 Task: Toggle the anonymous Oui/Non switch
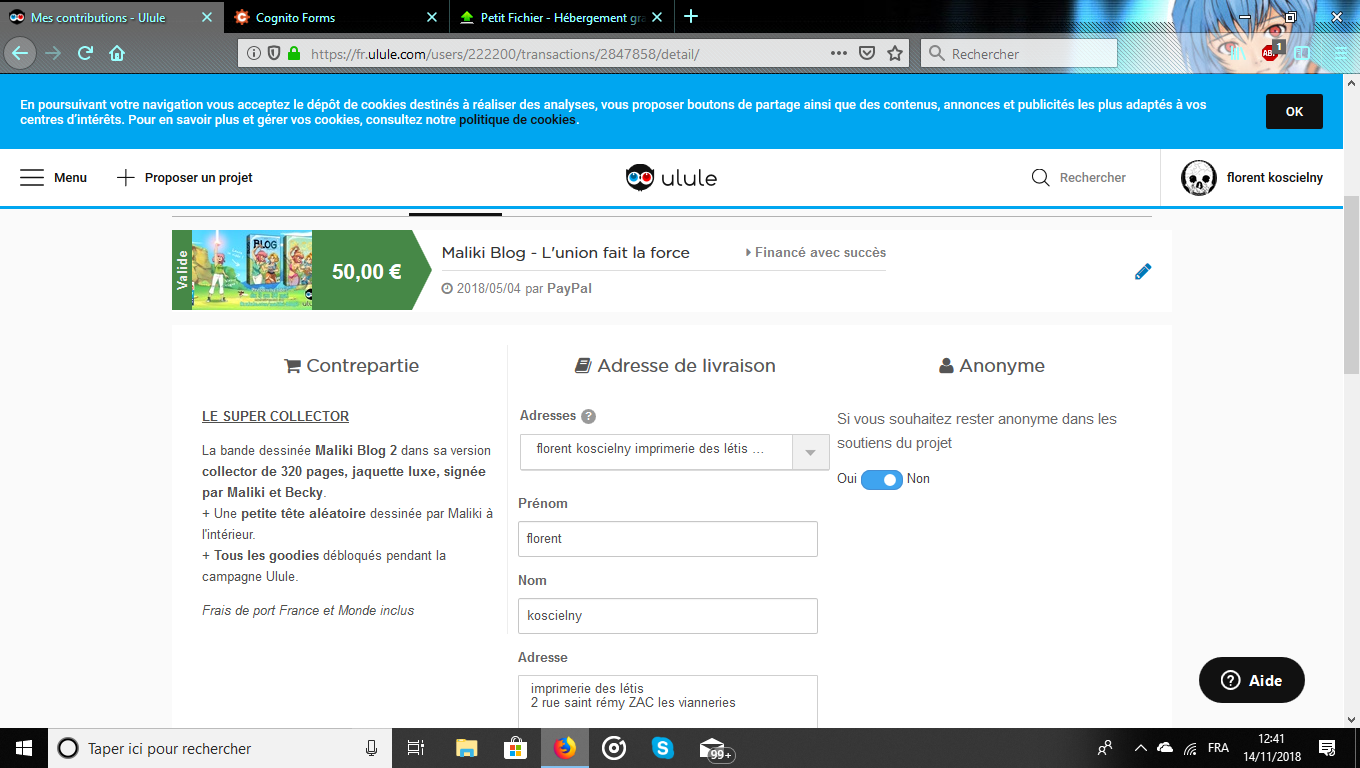click(x=882, y=479)
